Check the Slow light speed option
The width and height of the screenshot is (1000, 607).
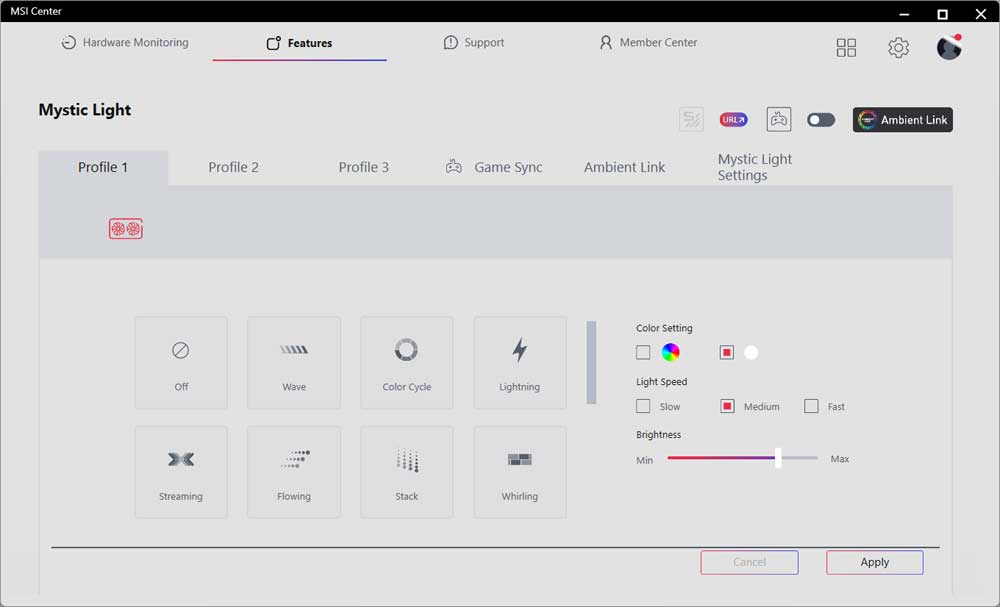643,406
